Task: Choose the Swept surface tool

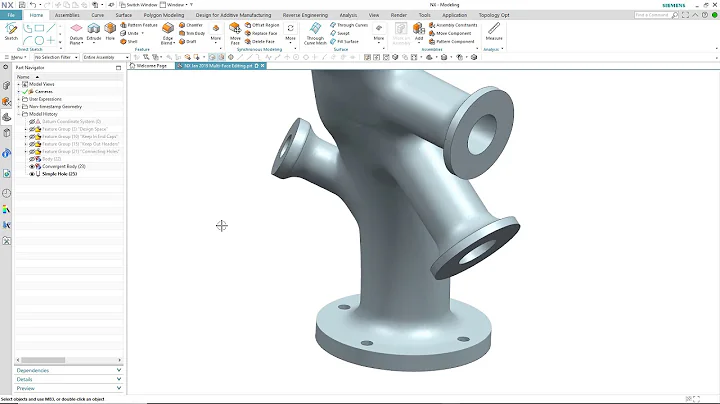Action: pyautogui.click(x=340, y=34)
